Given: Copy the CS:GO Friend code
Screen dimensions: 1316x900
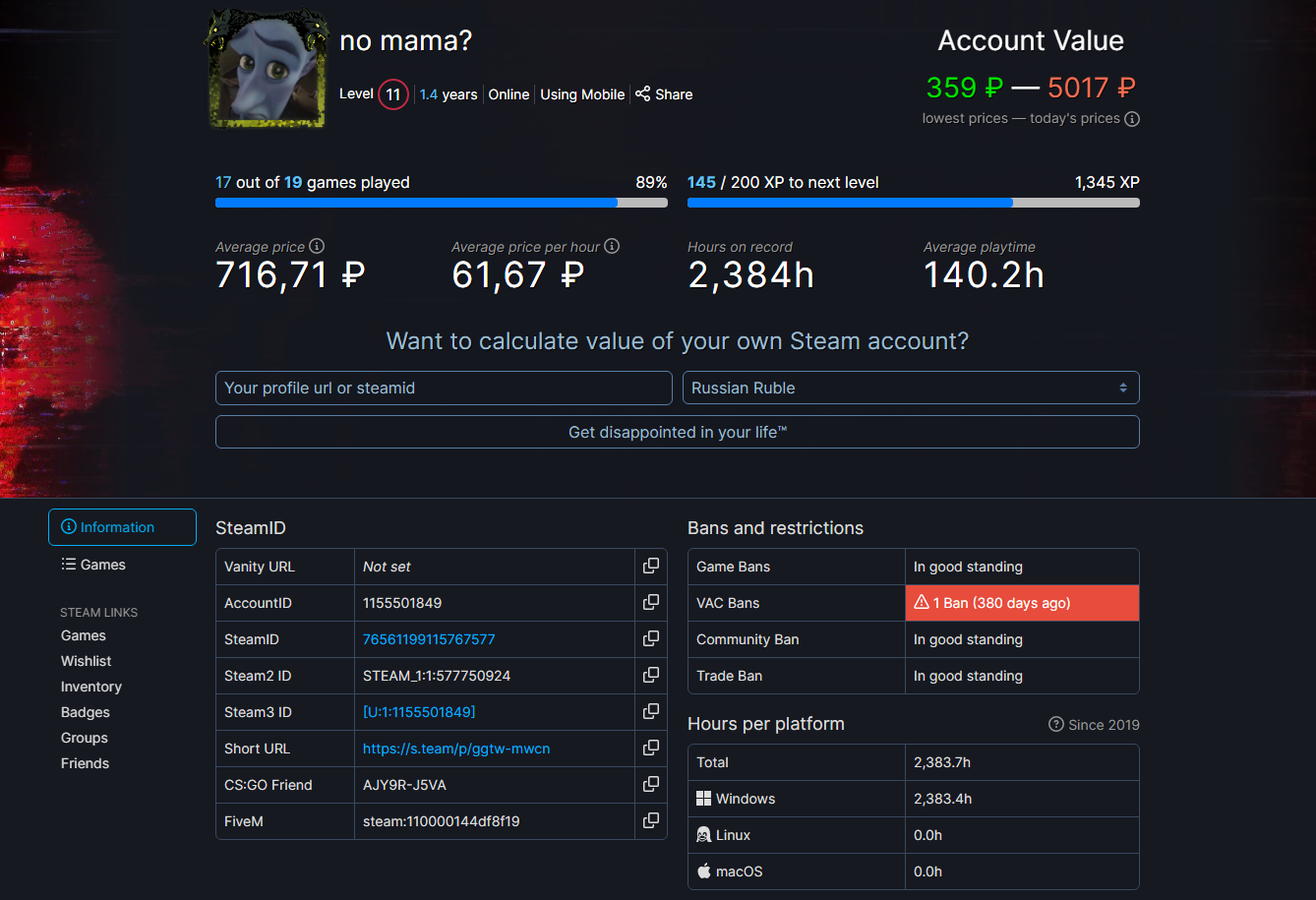Looking at the screenshot, I should click(x=651, y=785).
